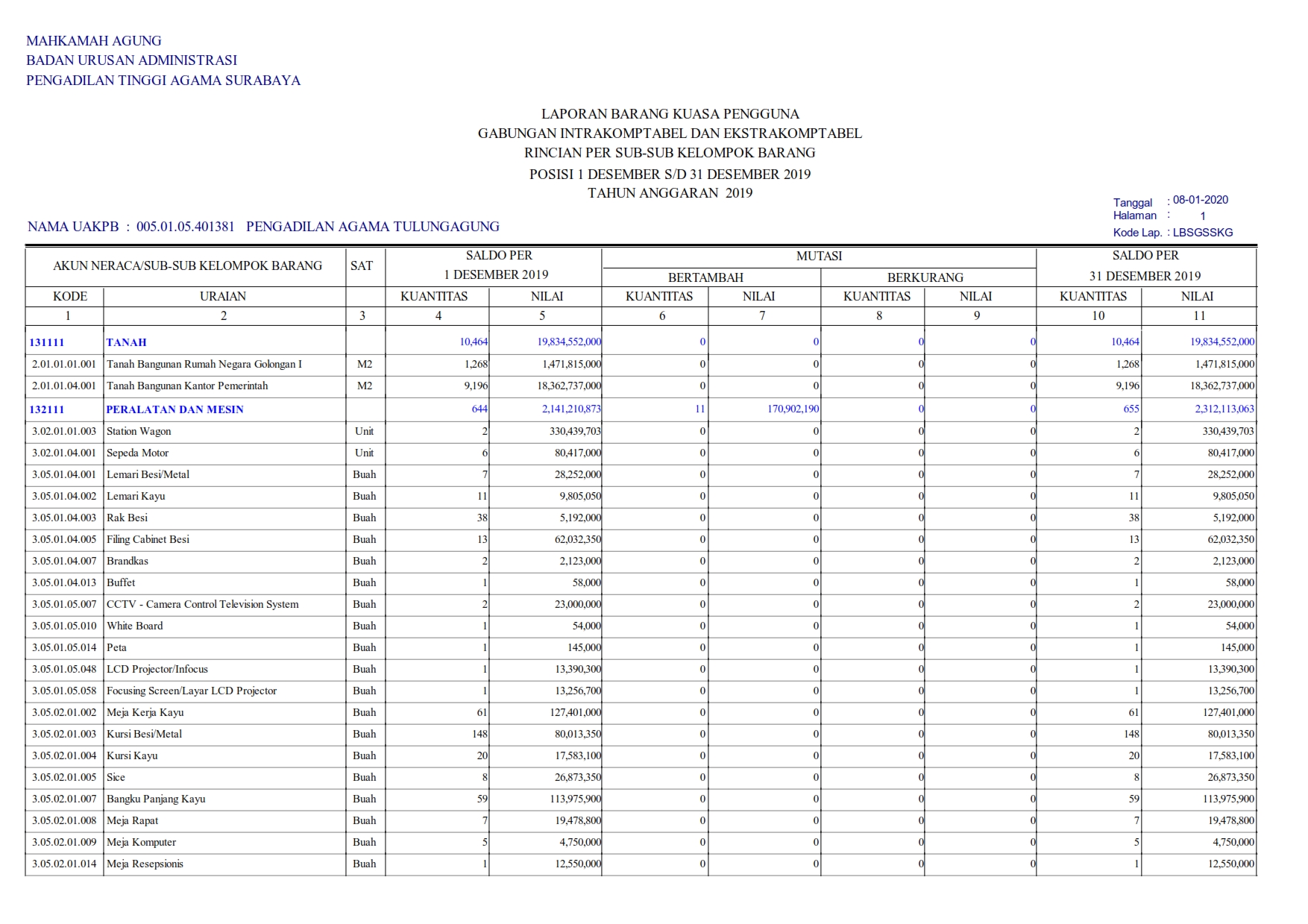Select the Rak Besi item
Image resolution: width=1308 pixels, height=924 pixels.
(x=127, y=518)
